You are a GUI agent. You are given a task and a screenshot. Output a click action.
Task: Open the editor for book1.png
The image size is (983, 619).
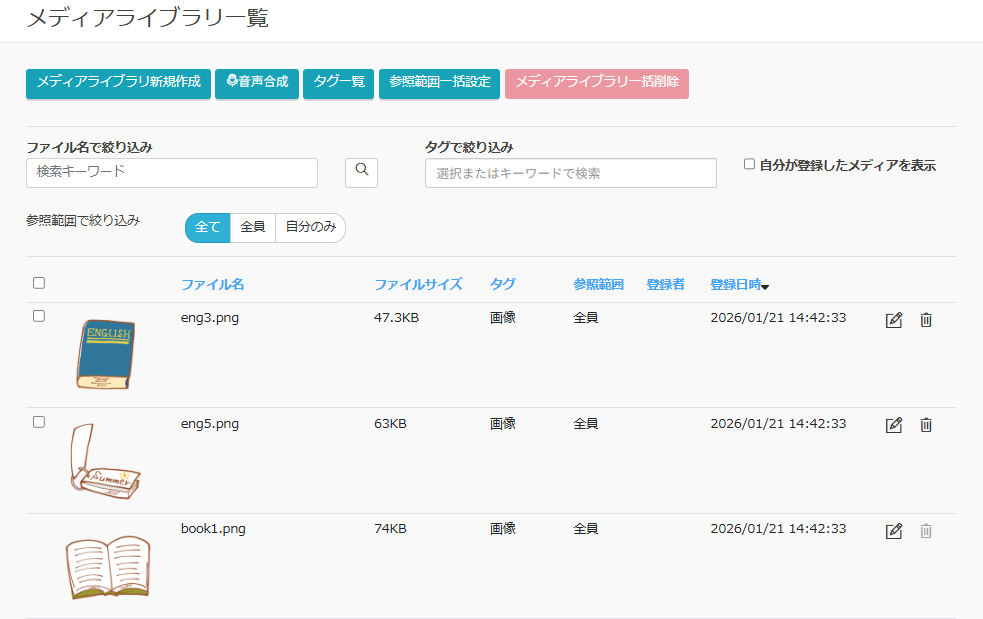coord(894,531)
